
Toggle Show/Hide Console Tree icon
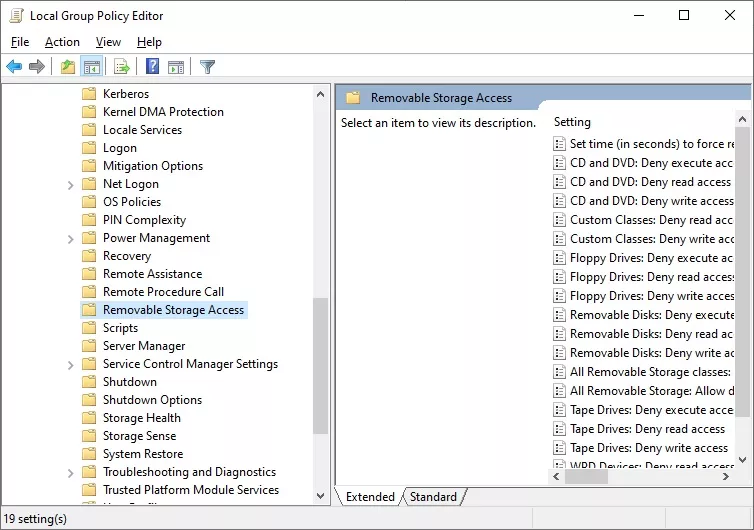(91, 66)
